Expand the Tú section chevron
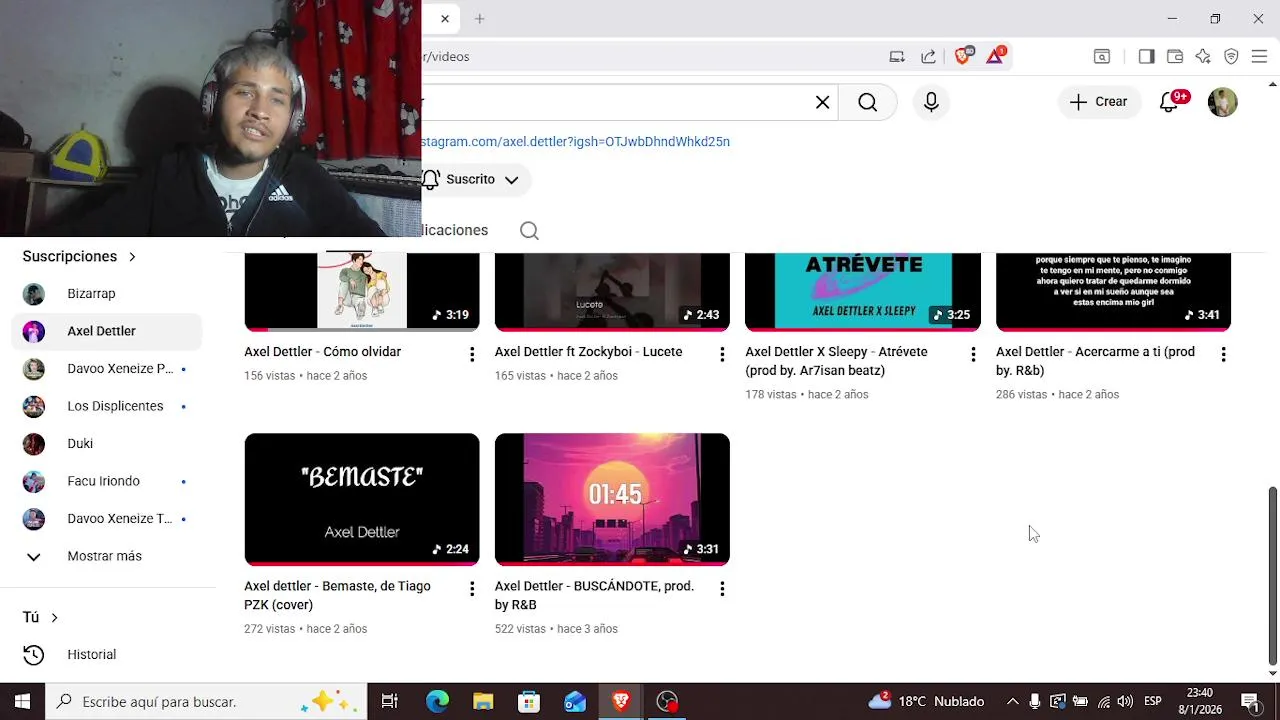This screenshot has width=1280, height=720. (x=54, y=618)
